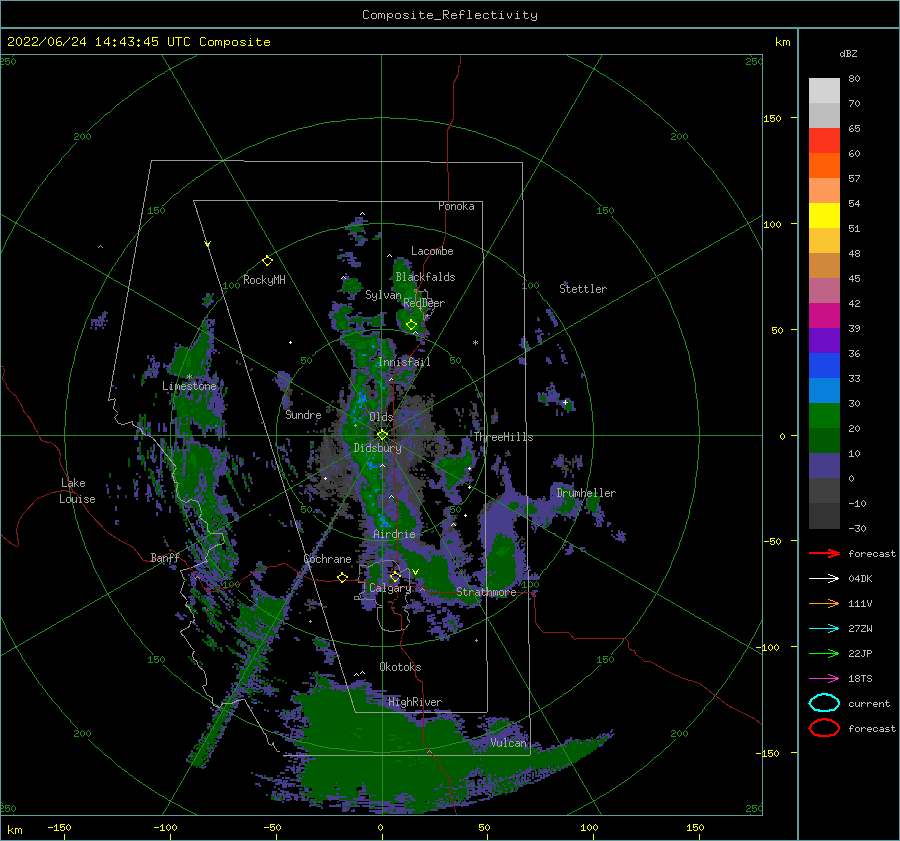Select the dark green 10-20 dBZ band

(824, 440)
